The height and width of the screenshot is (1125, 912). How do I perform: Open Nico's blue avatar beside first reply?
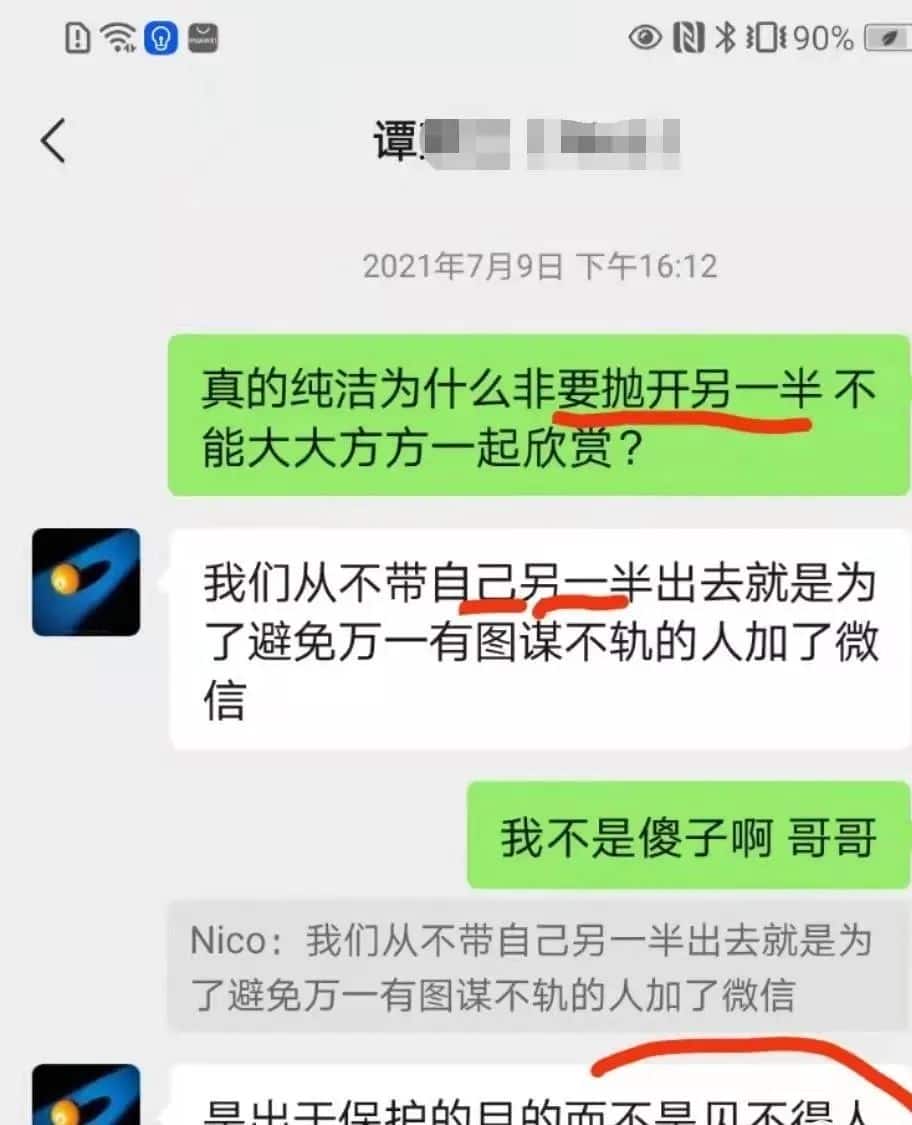tap(86, 583)
